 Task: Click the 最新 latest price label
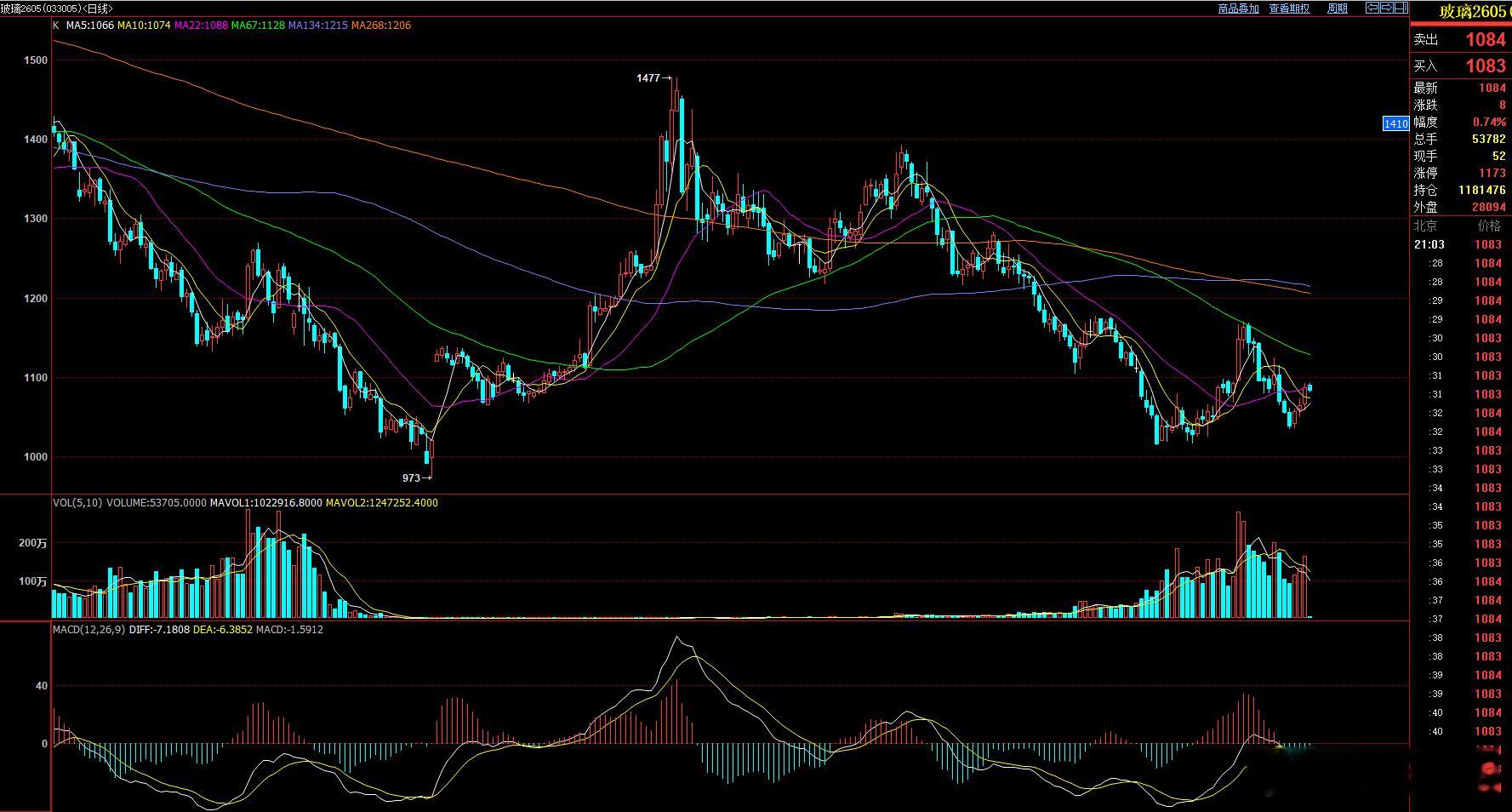point(1426,88)
